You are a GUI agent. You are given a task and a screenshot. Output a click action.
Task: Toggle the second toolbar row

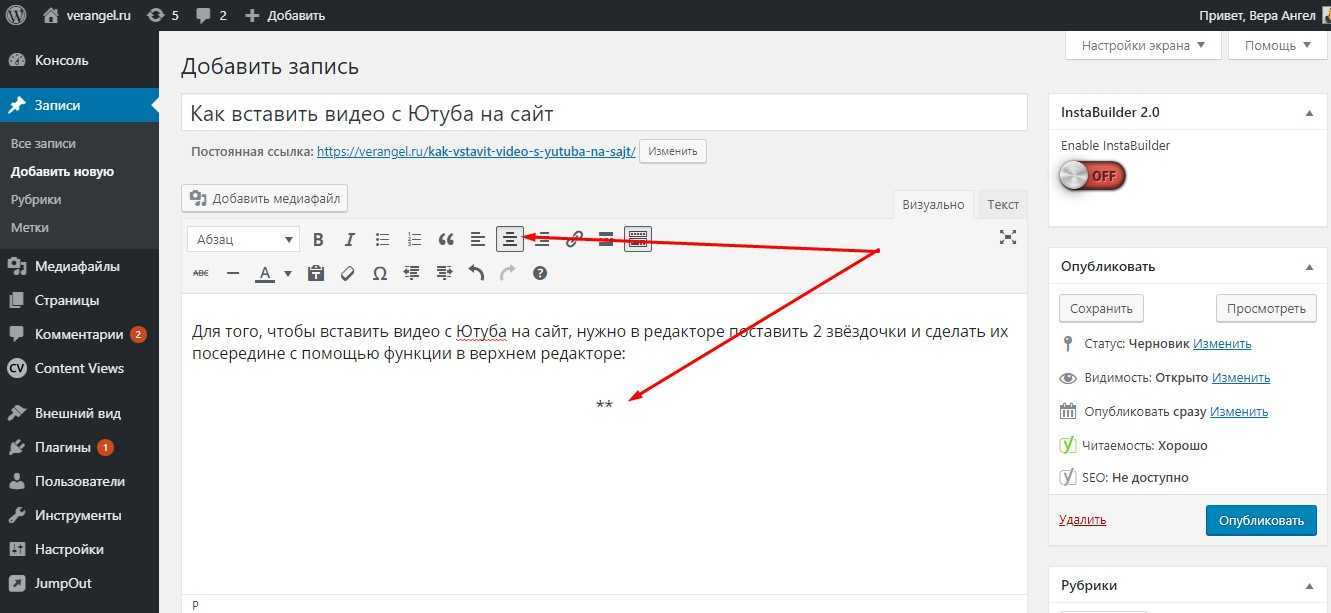coord(638,239)
